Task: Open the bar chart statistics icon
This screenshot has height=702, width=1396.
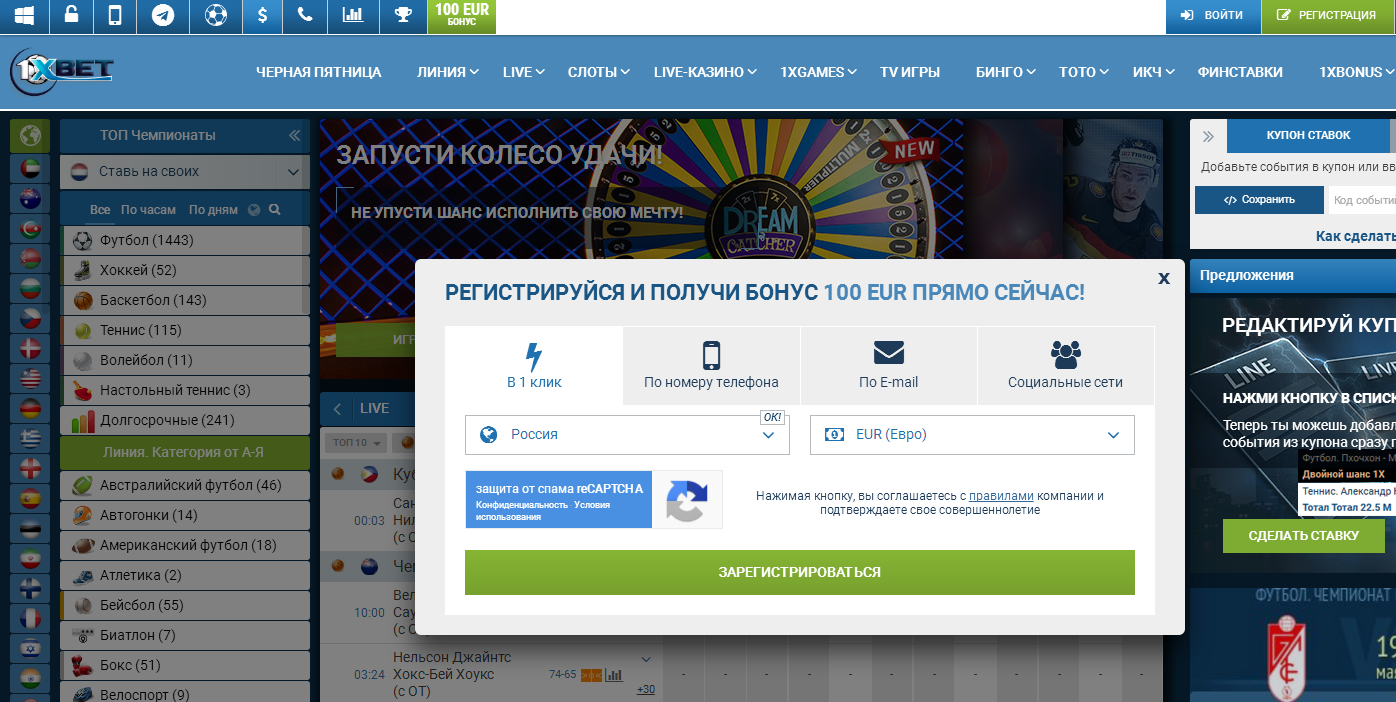Action: (x=353, y=15)
